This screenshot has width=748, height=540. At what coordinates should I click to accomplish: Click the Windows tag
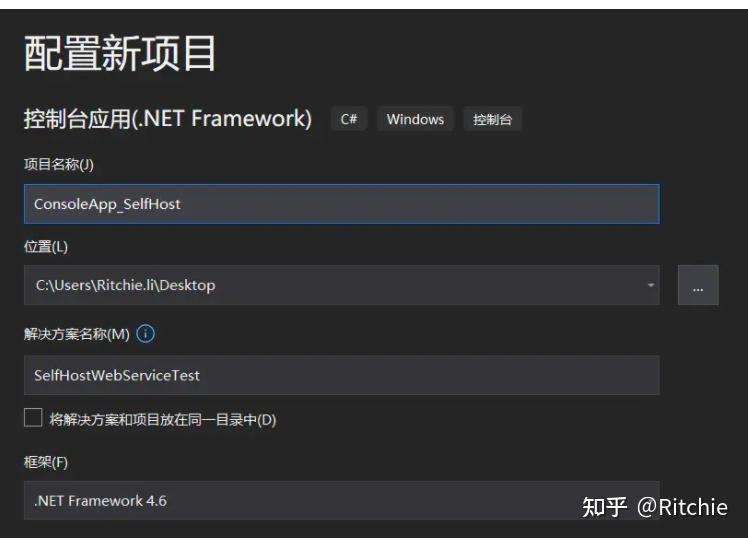coord(415,119)
